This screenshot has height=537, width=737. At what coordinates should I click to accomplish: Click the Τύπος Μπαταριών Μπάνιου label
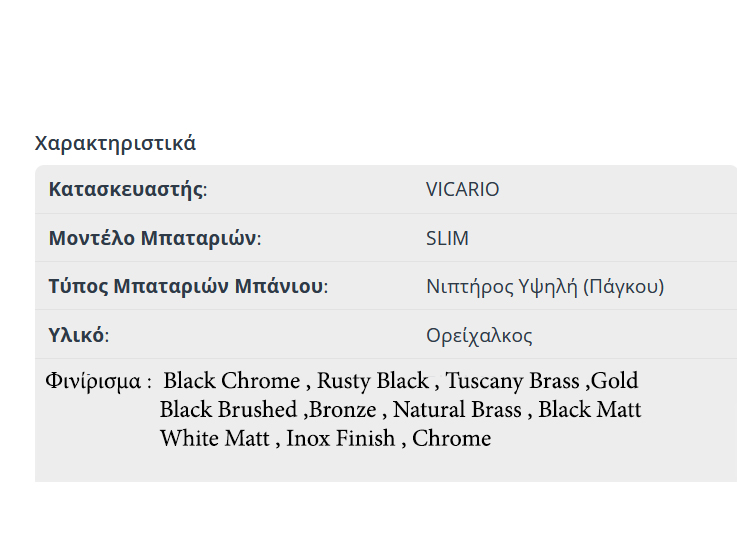[x=188, y=287]
